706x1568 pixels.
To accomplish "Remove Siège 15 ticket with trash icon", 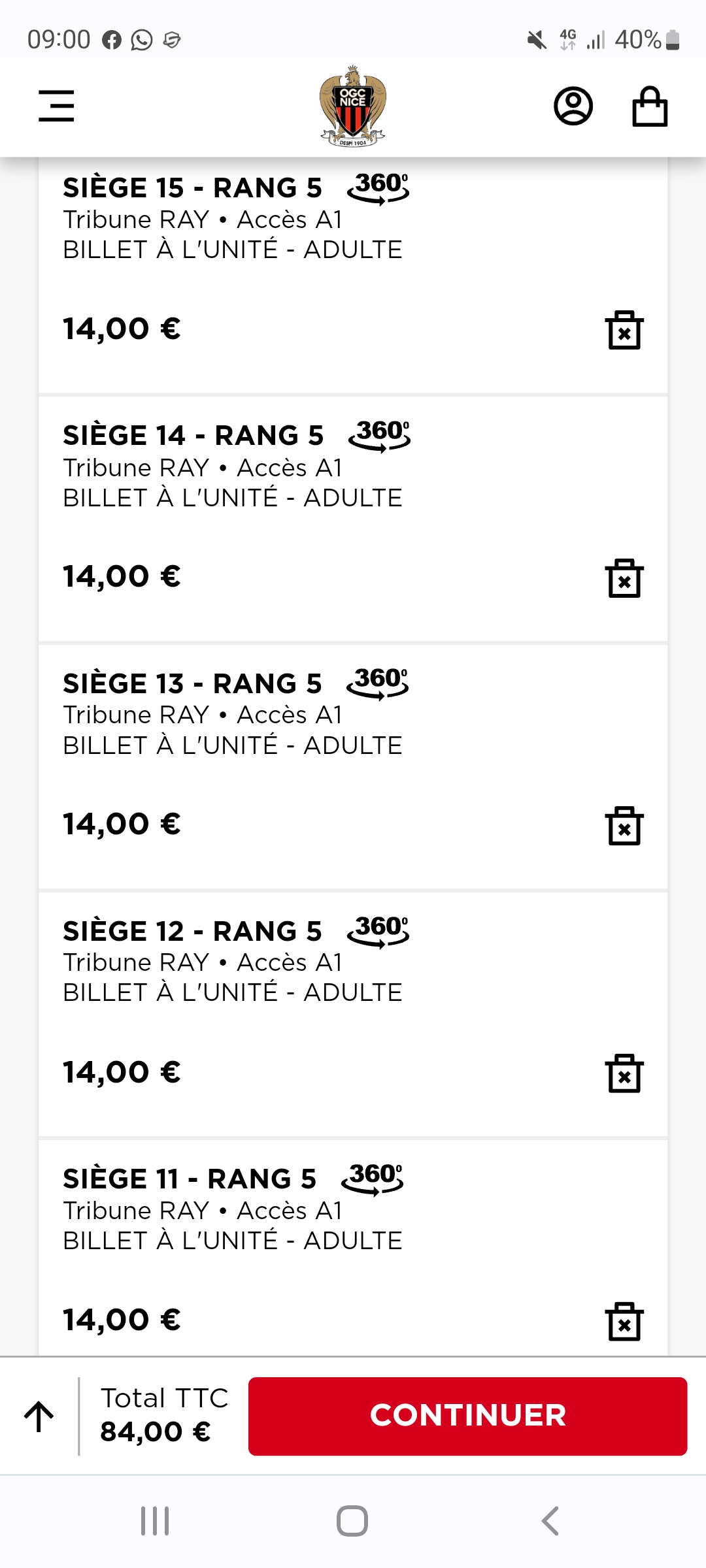I will point(624,330).
